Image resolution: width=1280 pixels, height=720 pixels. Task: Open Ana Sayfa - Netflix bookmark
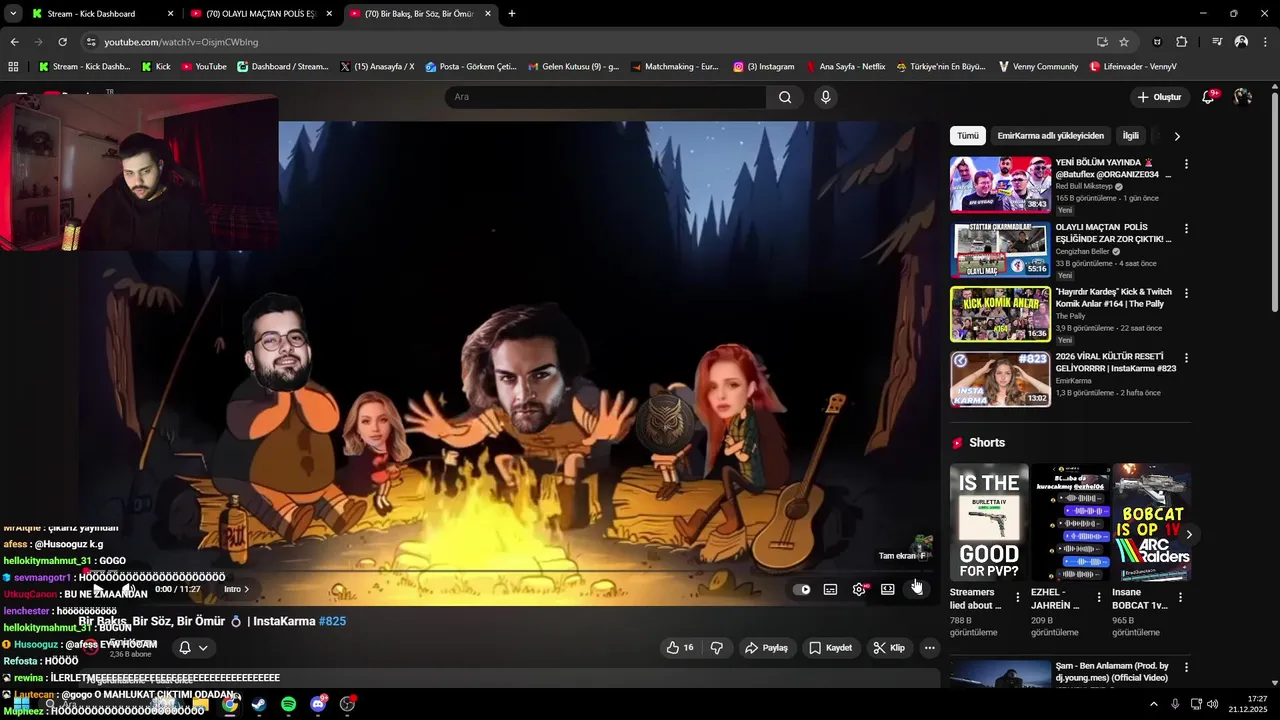(x=846, y=67)
